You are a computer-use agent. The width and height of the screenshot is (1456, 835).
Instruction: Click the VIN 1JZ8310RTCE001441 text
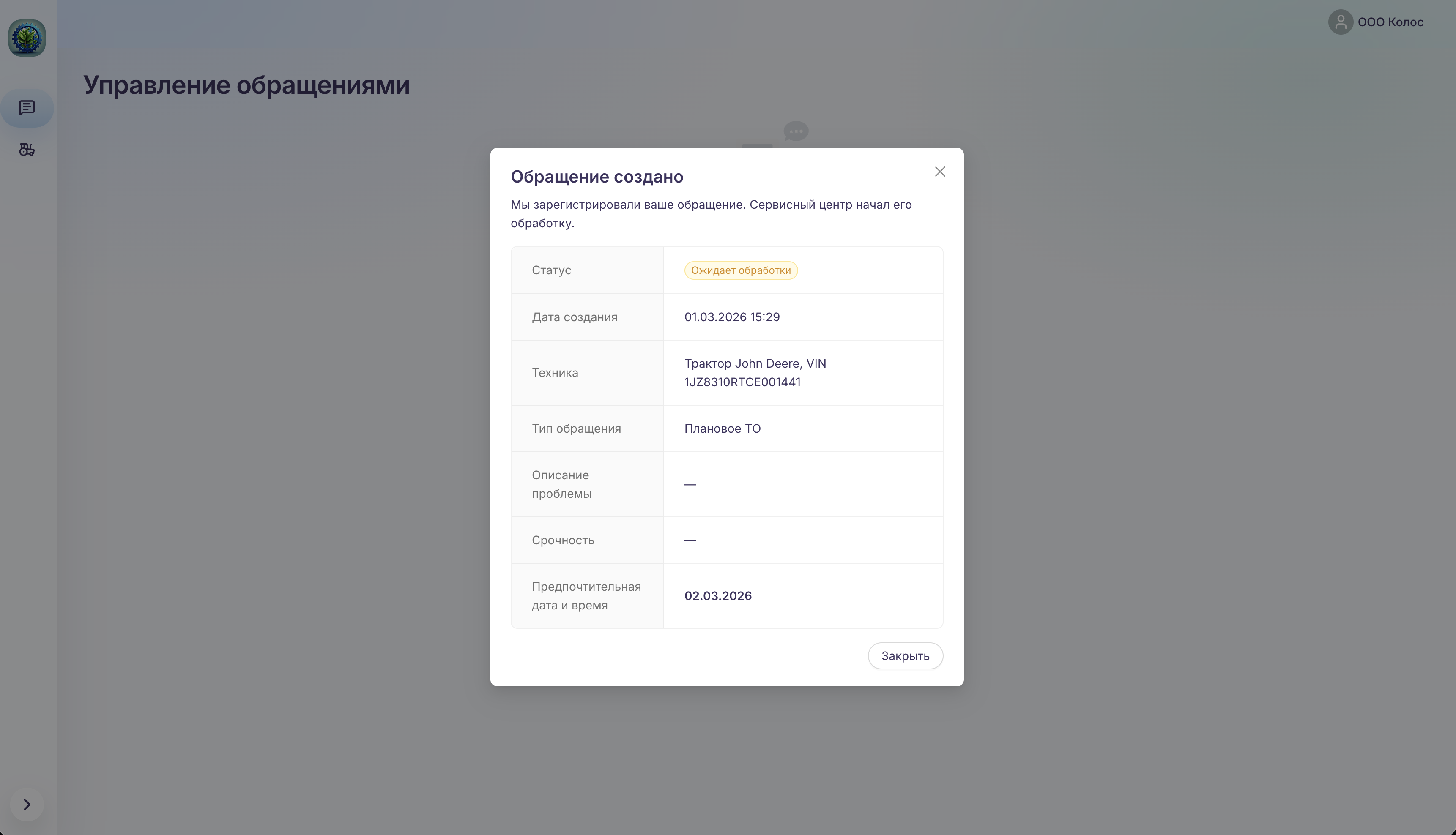pos(742,382)
